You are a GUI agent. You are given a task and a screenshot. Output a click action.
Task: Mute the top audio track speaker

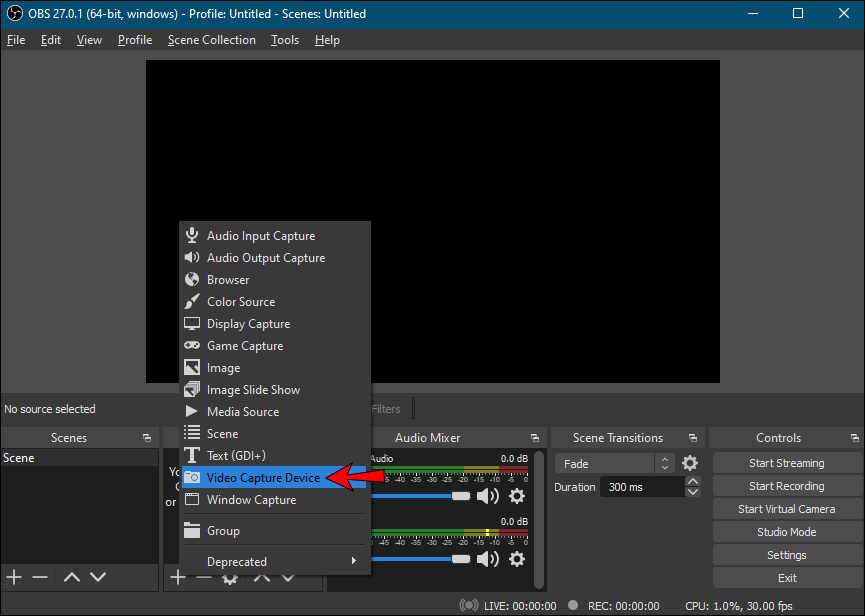487,496
